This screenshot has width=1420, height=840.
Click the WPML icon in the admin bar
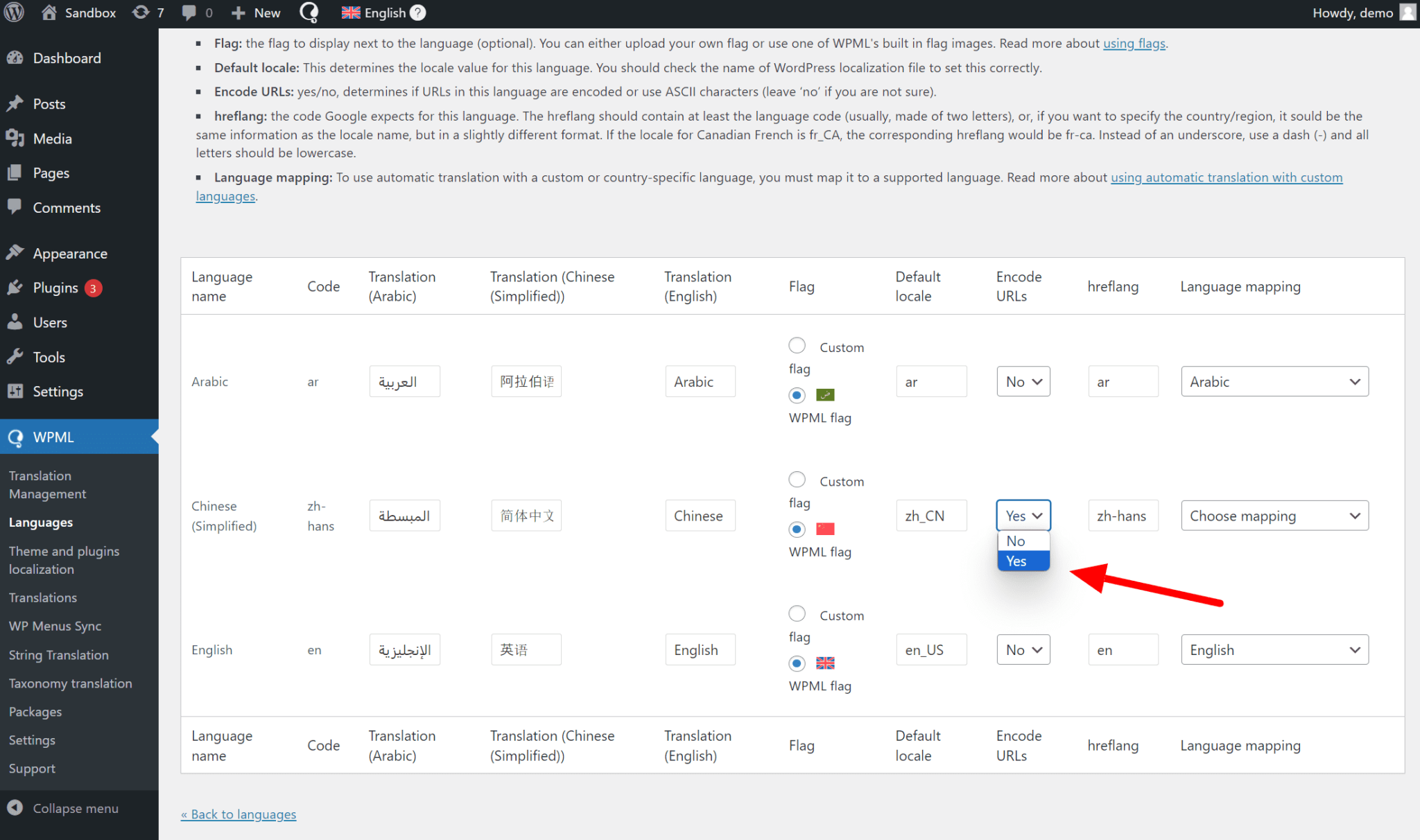coord(309,12)
